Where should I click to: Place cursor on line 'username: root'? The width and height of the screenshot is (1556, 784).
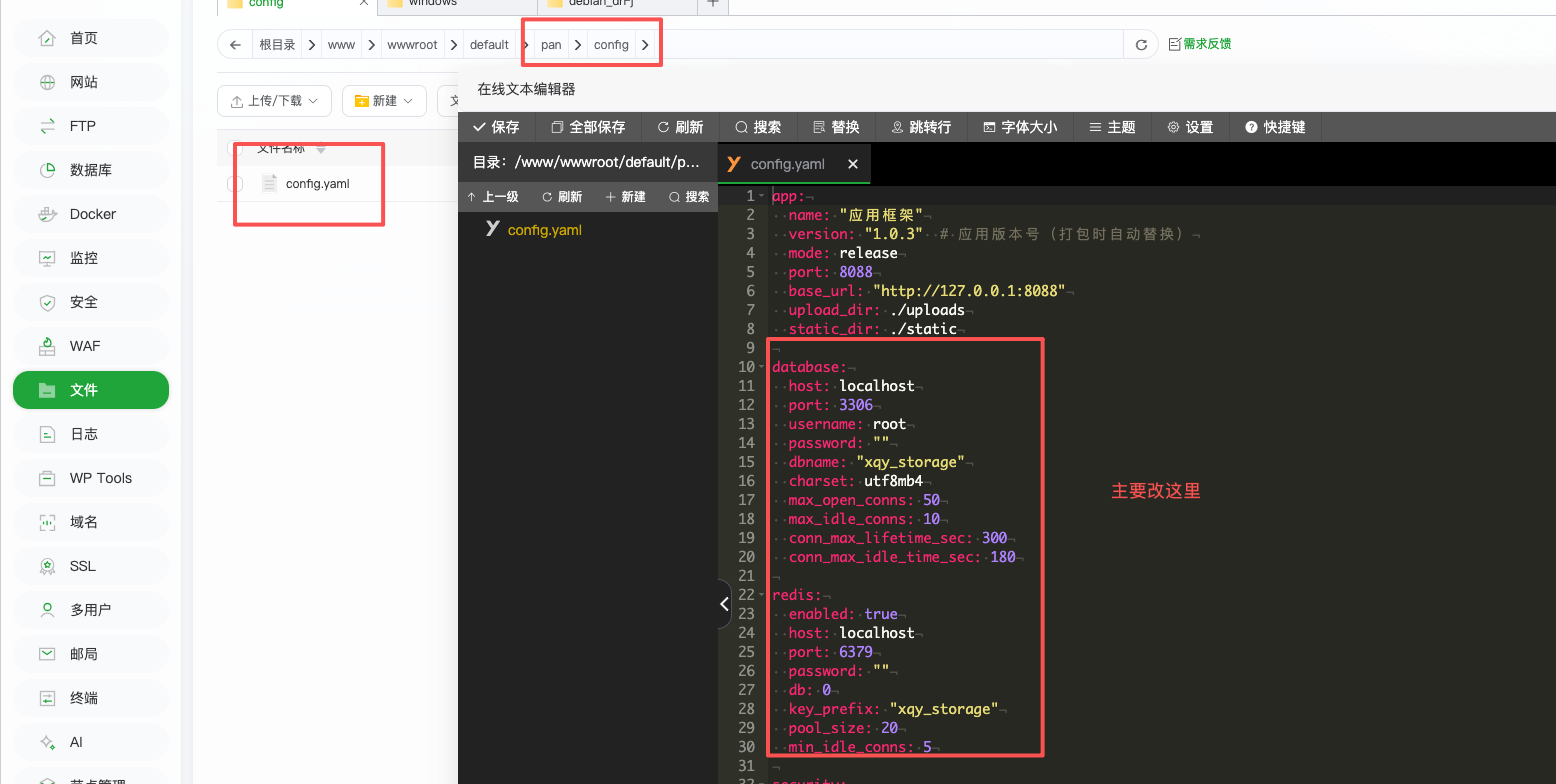point(846,424)
